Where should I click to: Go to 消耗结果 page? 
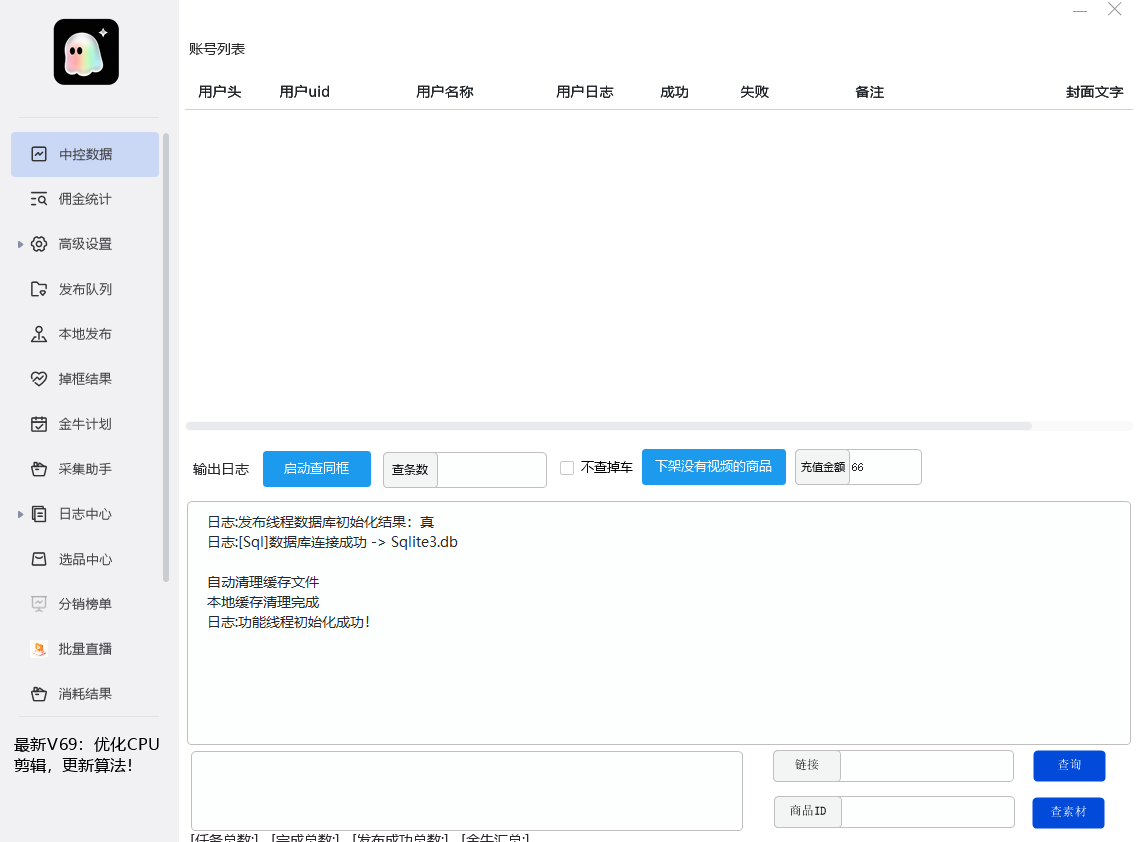pyautogui.click(x=85, y=694)
